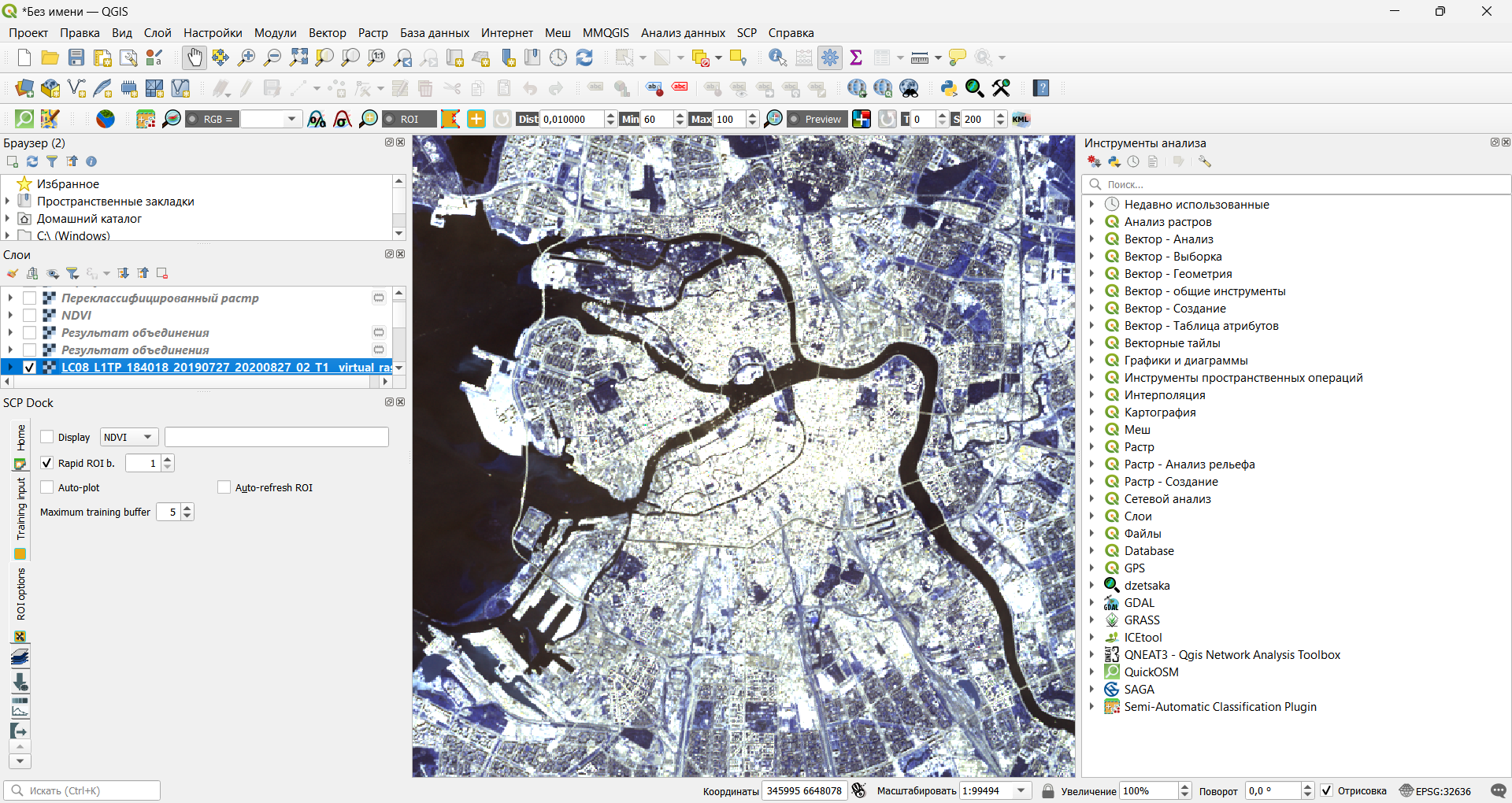Toggle the Отрисовка render checkbox
The image size is (1512, 803).
1327,790
